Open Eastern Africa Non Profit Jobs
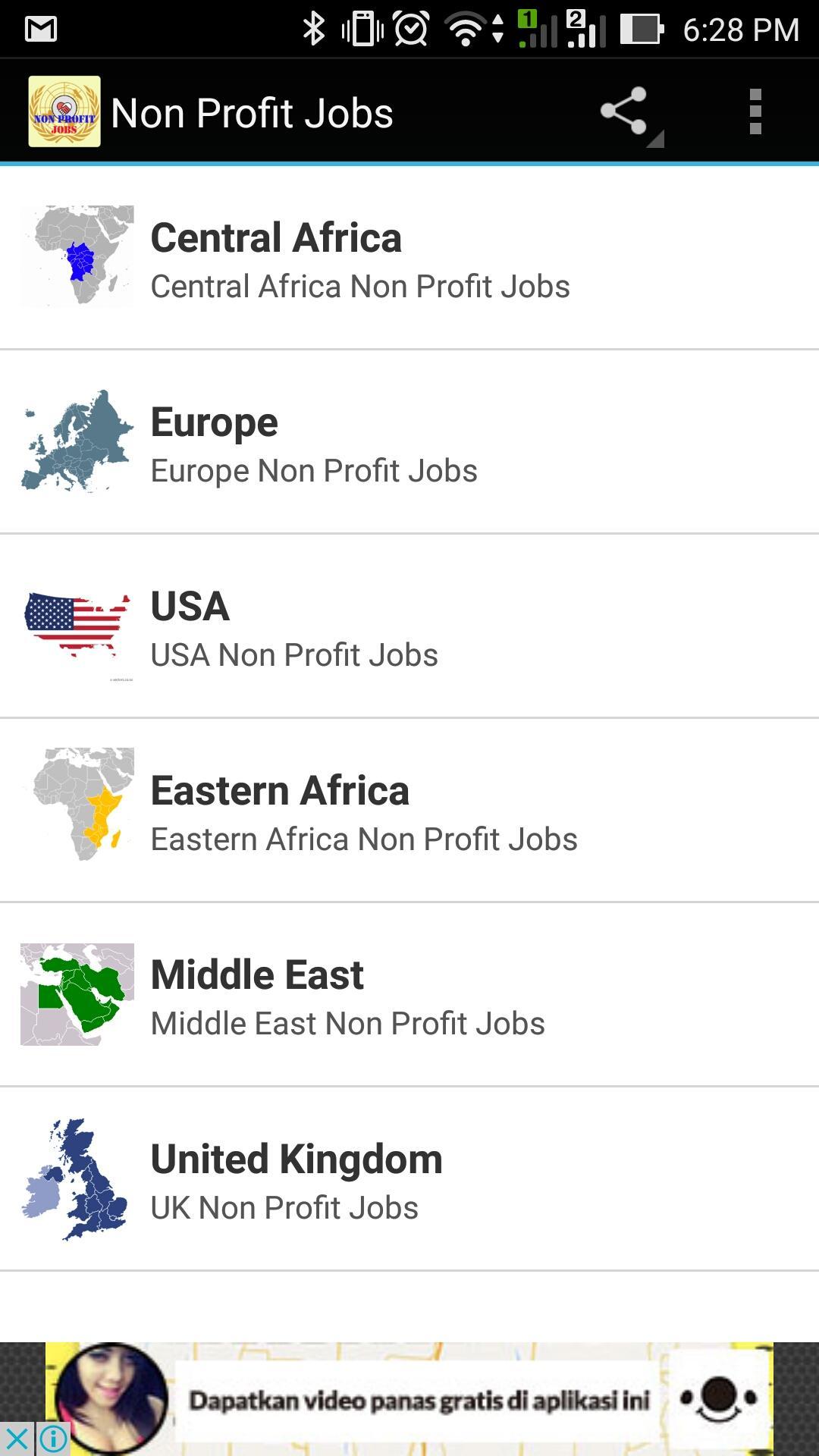Image resolution: width=819 pixels, height=1456 pixels. click(409, 811)
